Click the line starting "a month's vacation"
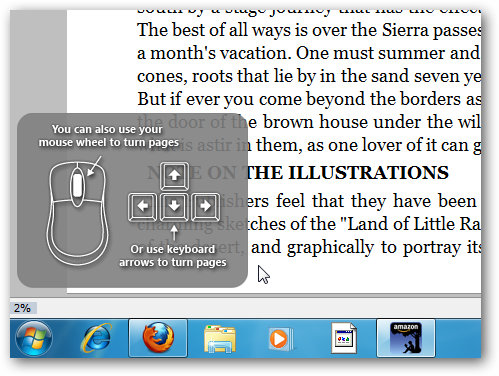 tap(309, 53)
